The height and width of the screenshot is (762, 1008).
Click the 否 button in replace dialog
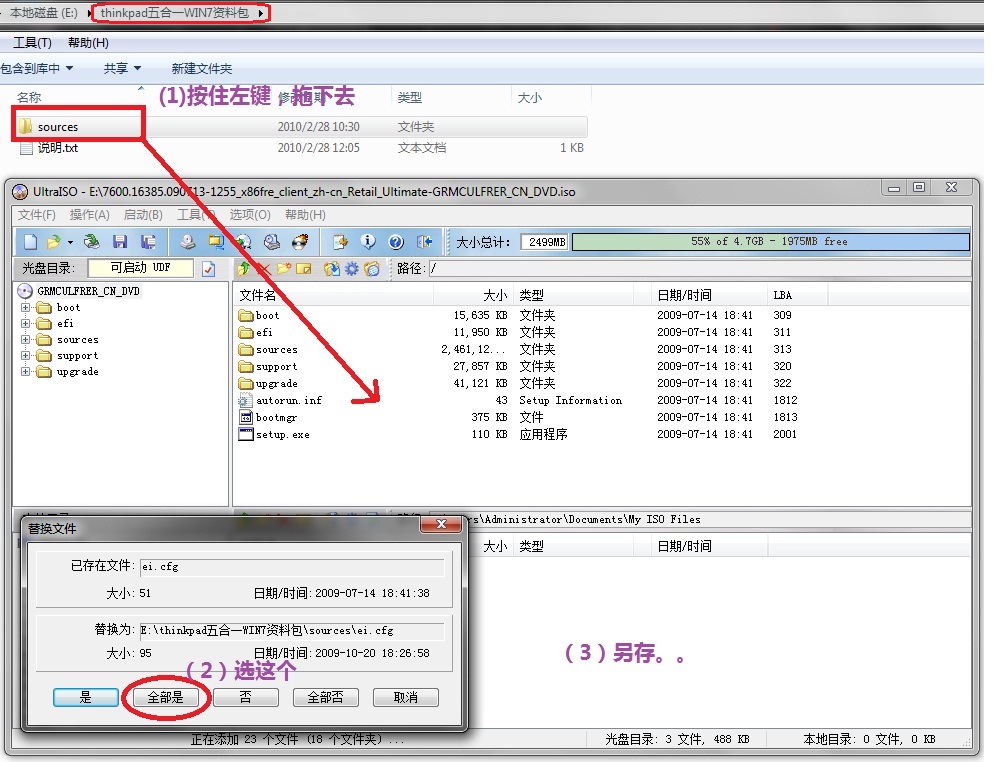[246, 698]
